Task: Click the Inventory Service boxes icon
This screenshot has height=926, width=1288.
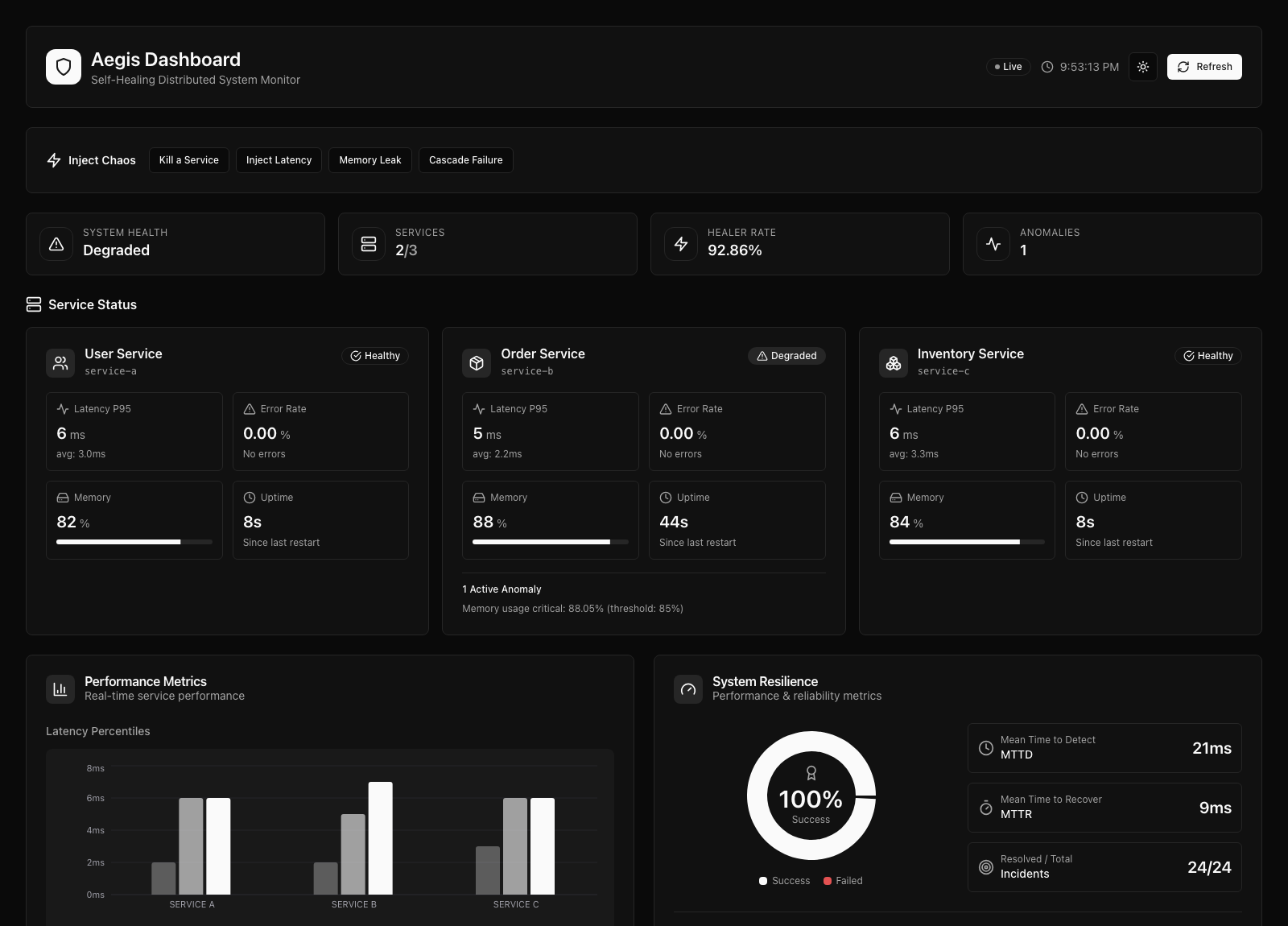Action: click(x=894, y=363)
